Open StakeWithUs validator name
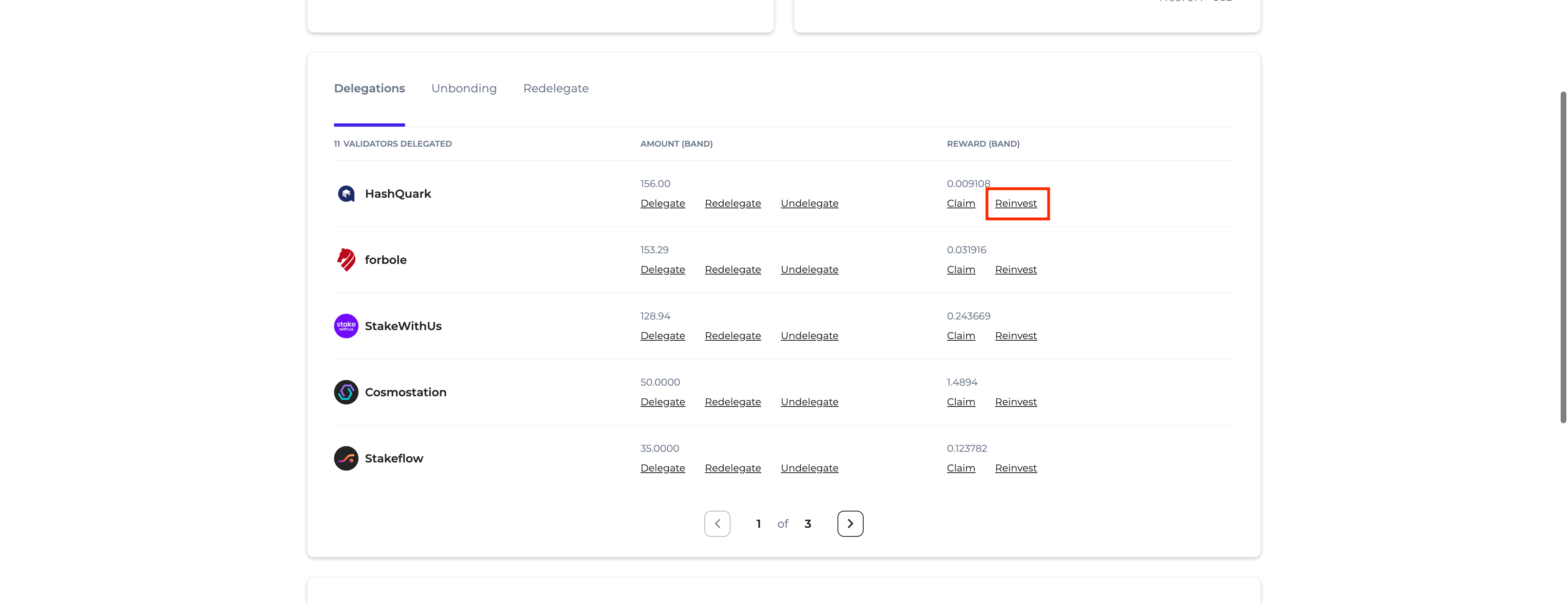The width and height of the screenshot is (1568, 603). click(x=403, y=326)
